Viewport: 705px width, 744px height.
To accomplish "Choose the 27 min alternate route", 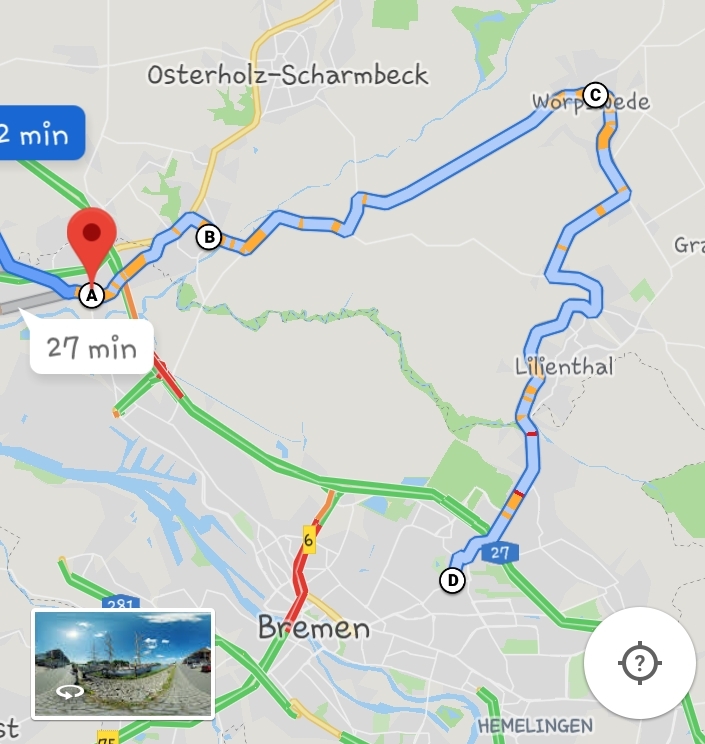I will click(92, 347).
